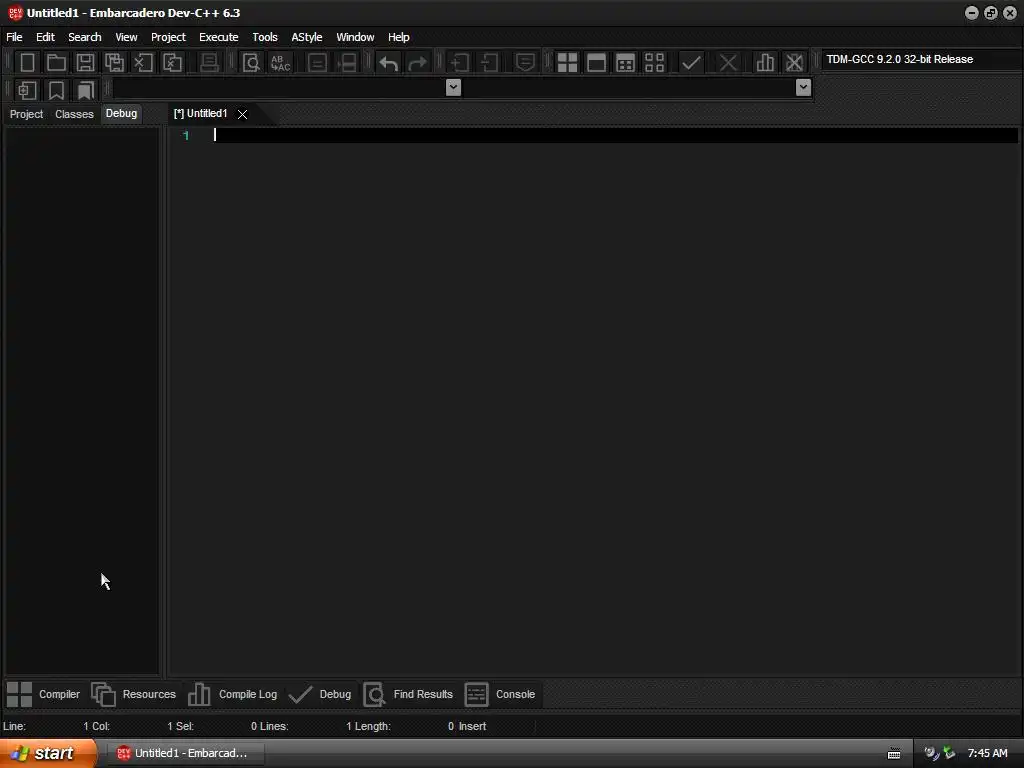Show the Resources bottom tab
1024x768 pixels.
coord(134,694)
